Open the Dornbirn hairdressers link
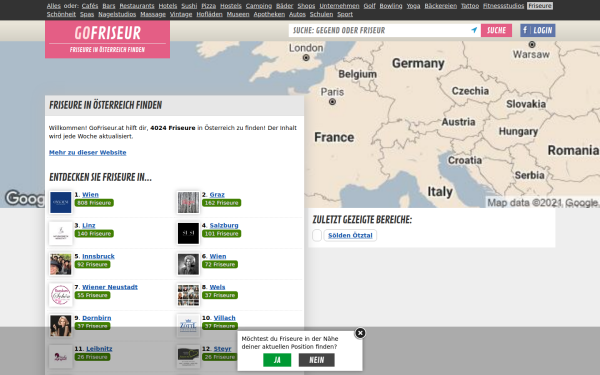 pos(97,318)
